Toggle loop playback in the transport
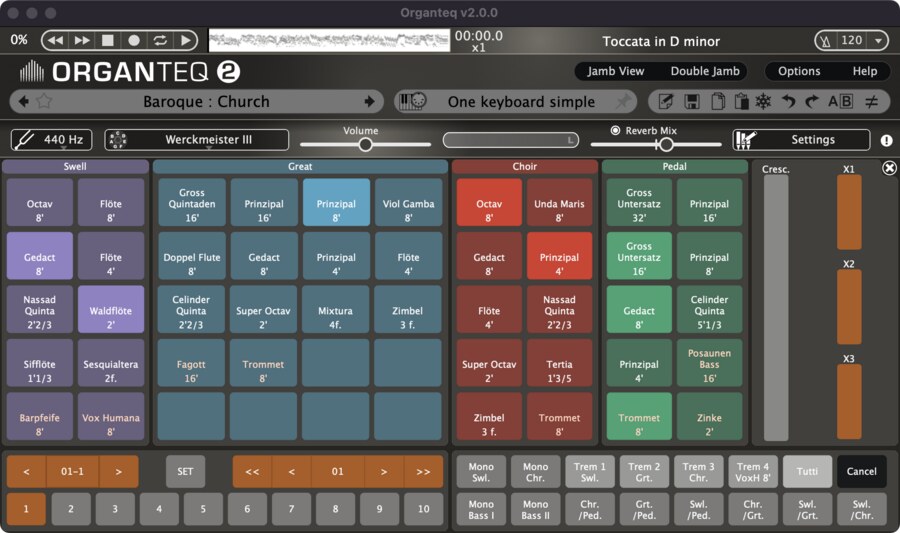This screenshot has width=900, height=533. click(x=159, y=40)
